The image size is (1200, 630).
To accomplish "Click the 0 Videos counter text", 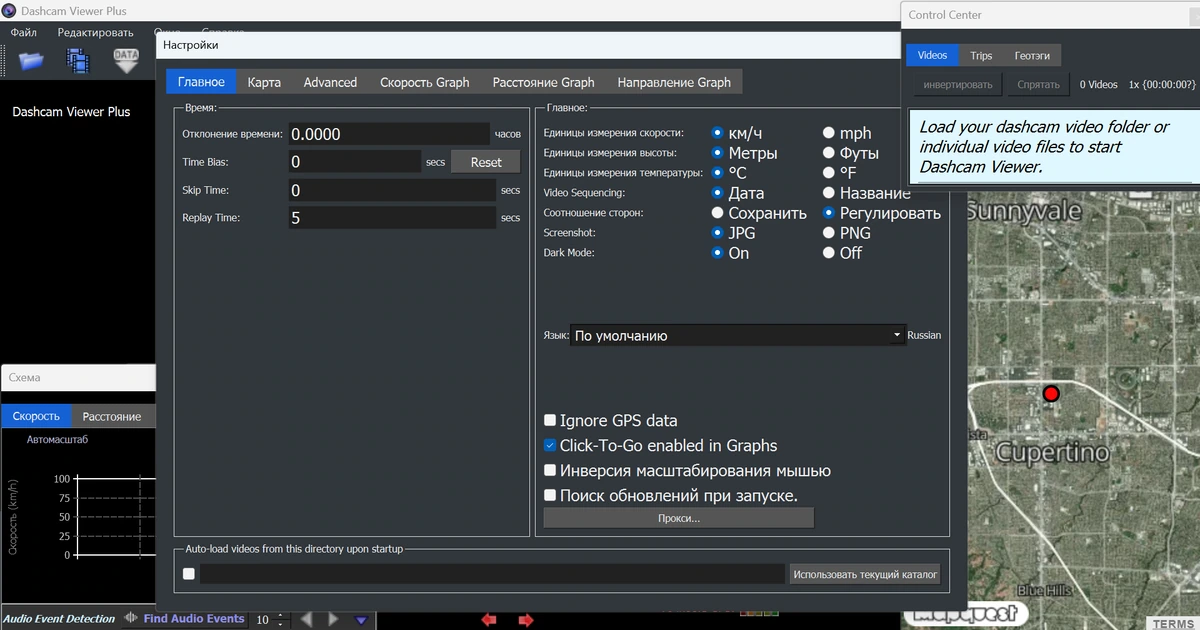I will [1099, 85].
